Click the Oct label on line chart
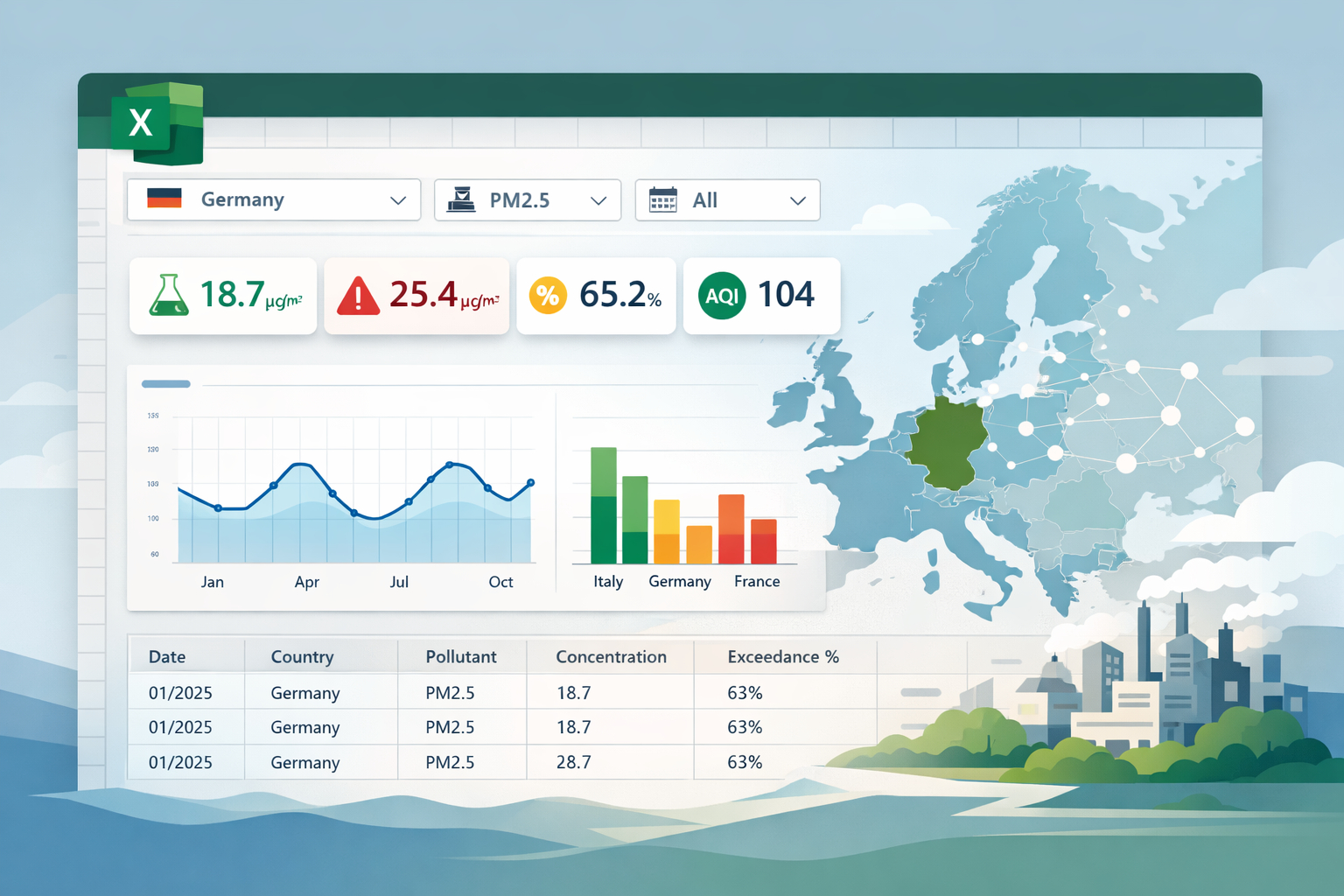This screenshot has height=896, width=1344. pos(500,582)
